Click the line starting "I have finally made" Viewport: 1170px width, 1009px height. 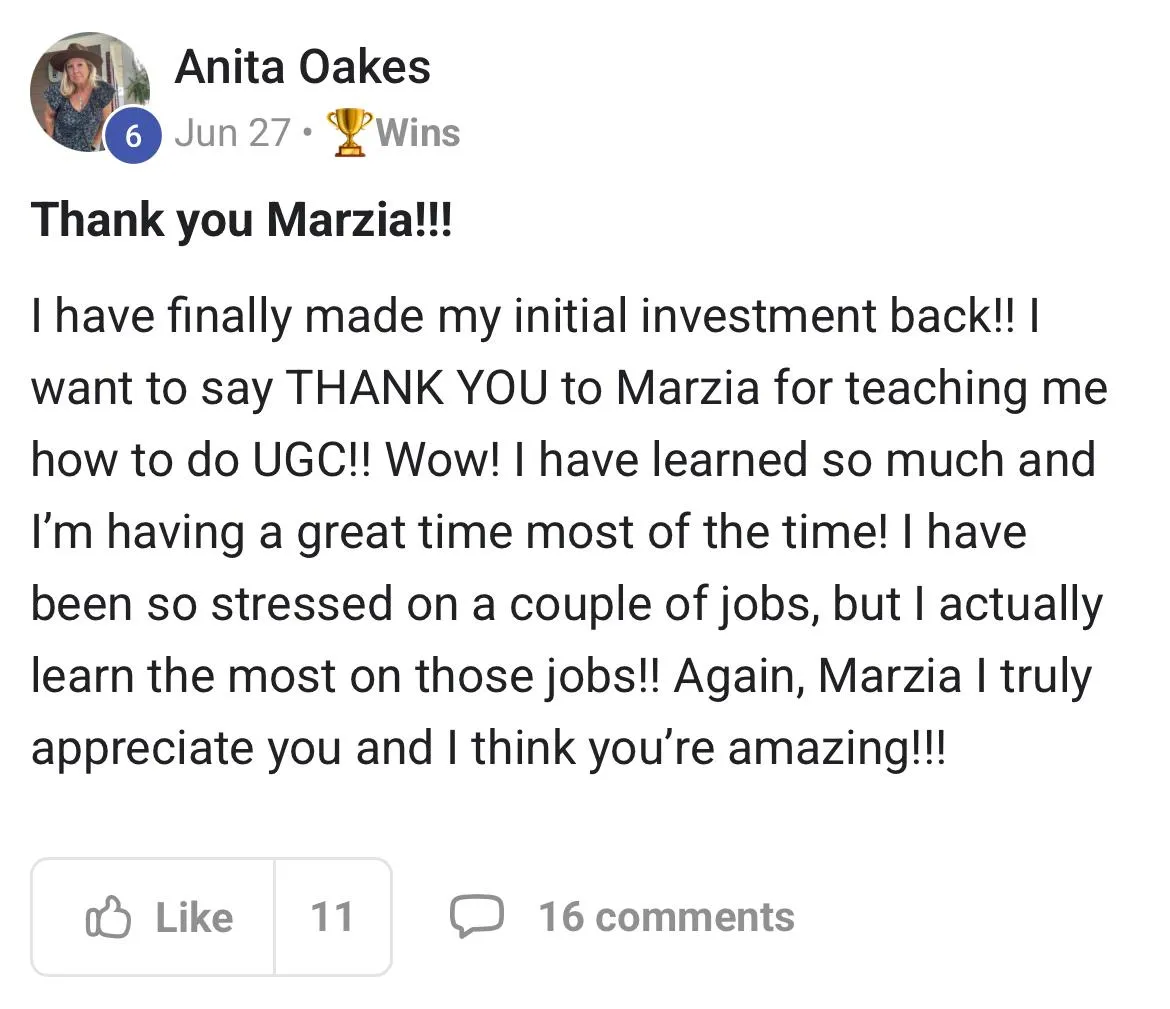tap(536, 317)
